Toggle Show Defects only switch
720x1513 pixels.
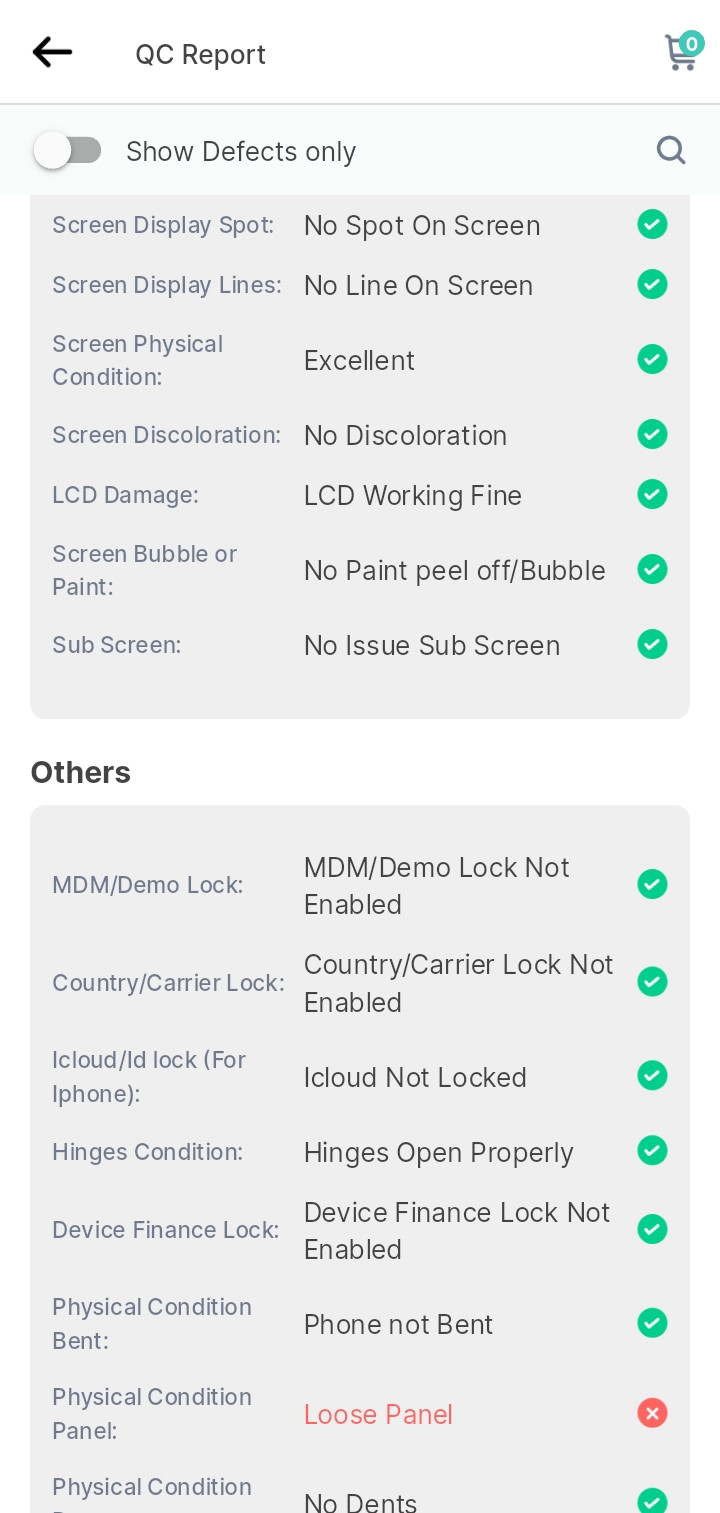pyautogui.click(x=68, y=151)
